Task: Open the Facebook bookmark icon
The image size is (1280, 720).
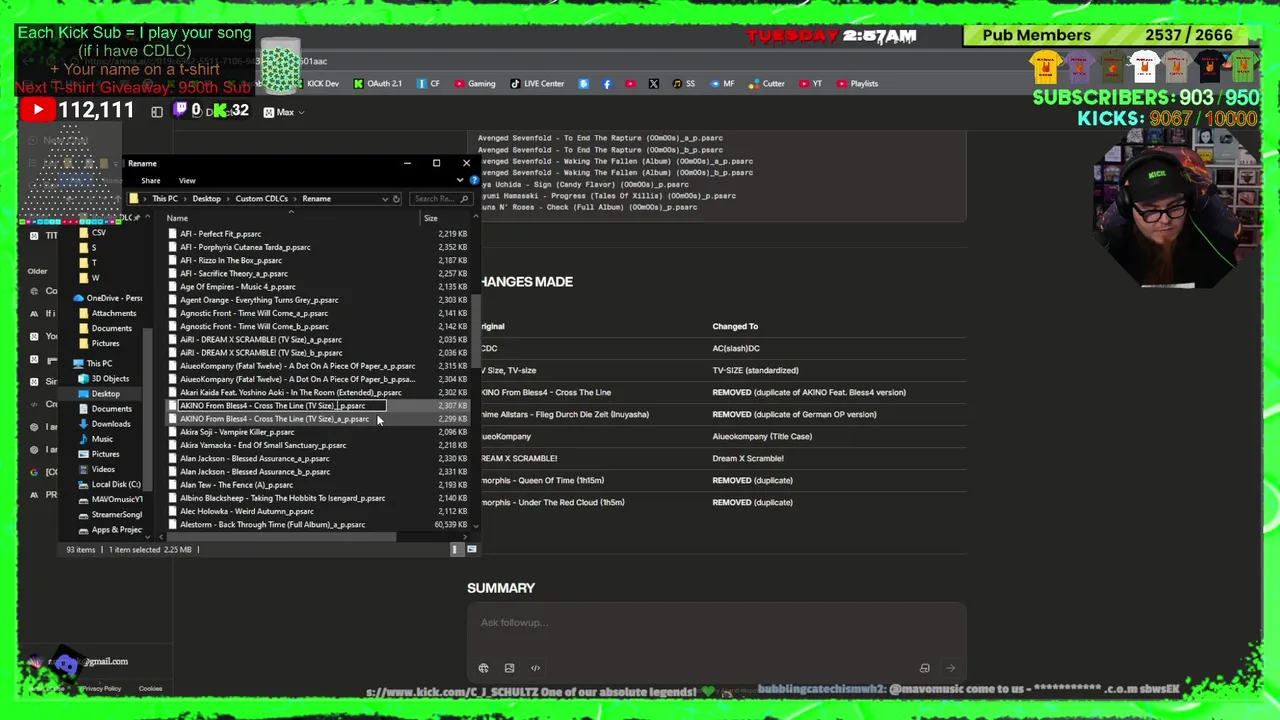Action: tap(607, 84)
